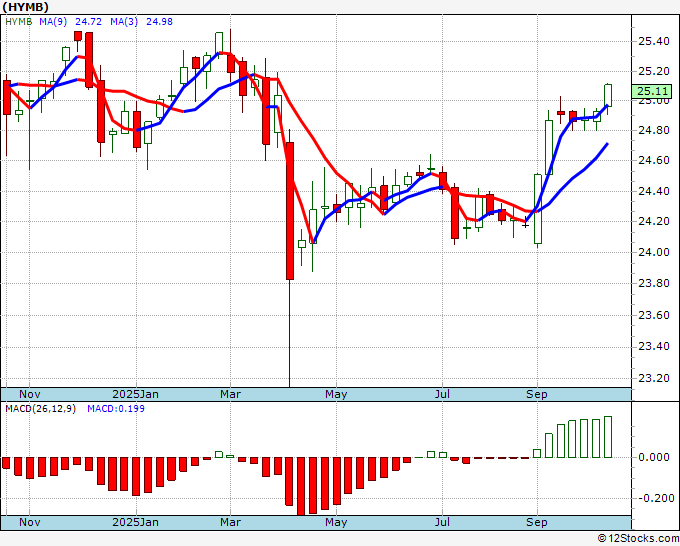This screenshot has width=680, height=546.
Task: Click the 25.20 price axis label
Action: tap(654, 72)
